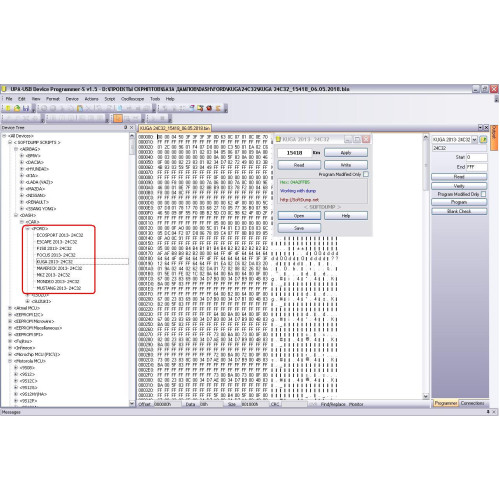Click the Open file folder icon
The height and width of the screenshot is (500, 500).
[x=17, y=108]
